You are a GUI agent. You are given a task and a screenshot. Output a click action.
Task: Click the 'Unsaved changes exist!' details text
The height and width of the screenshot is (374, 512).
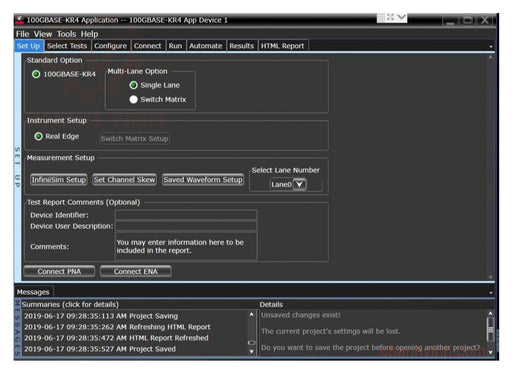(301, 315)
